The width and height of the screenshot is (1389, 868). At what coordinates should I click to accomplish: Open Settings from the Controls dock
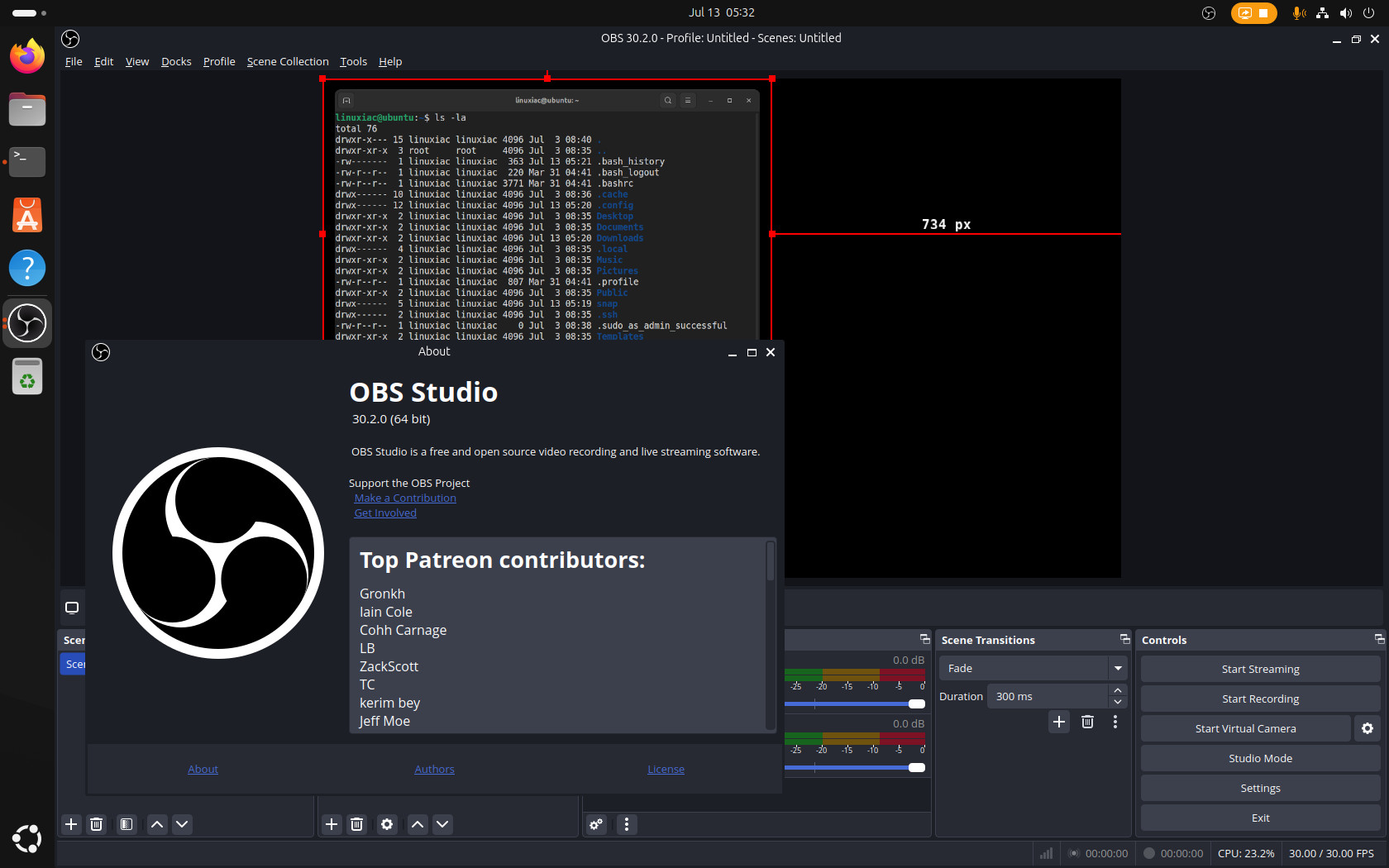coord(1260,788)
